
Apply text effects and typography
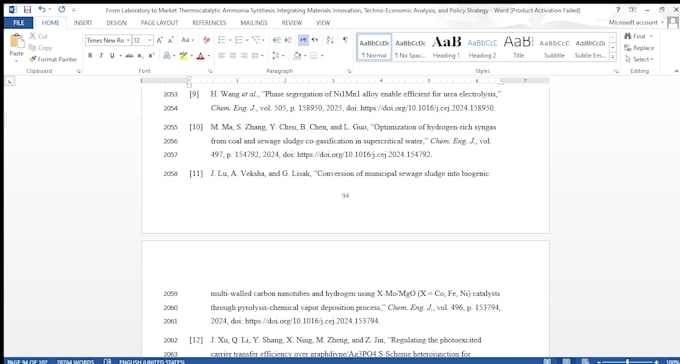[x=167, y=56]
